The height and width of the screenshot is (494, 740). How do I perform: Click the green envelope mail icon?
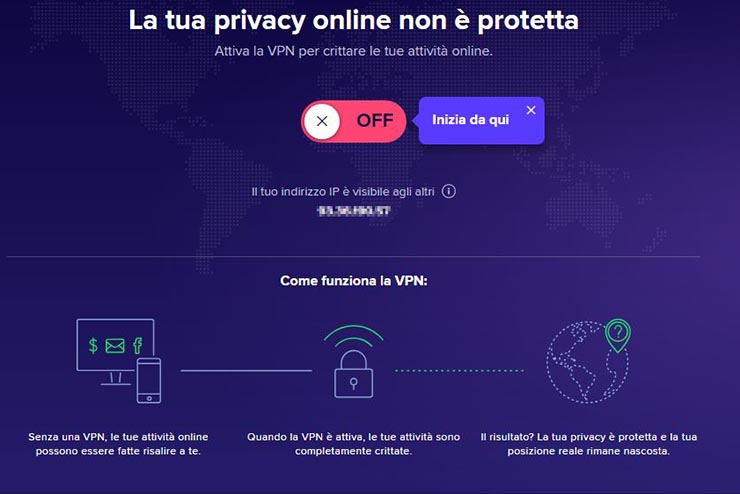[114, 346]
